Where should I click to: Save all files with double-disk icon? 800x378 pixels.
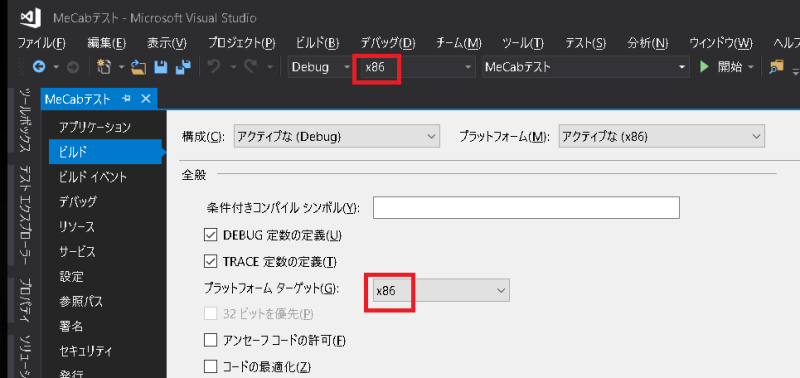click(183, 67)
